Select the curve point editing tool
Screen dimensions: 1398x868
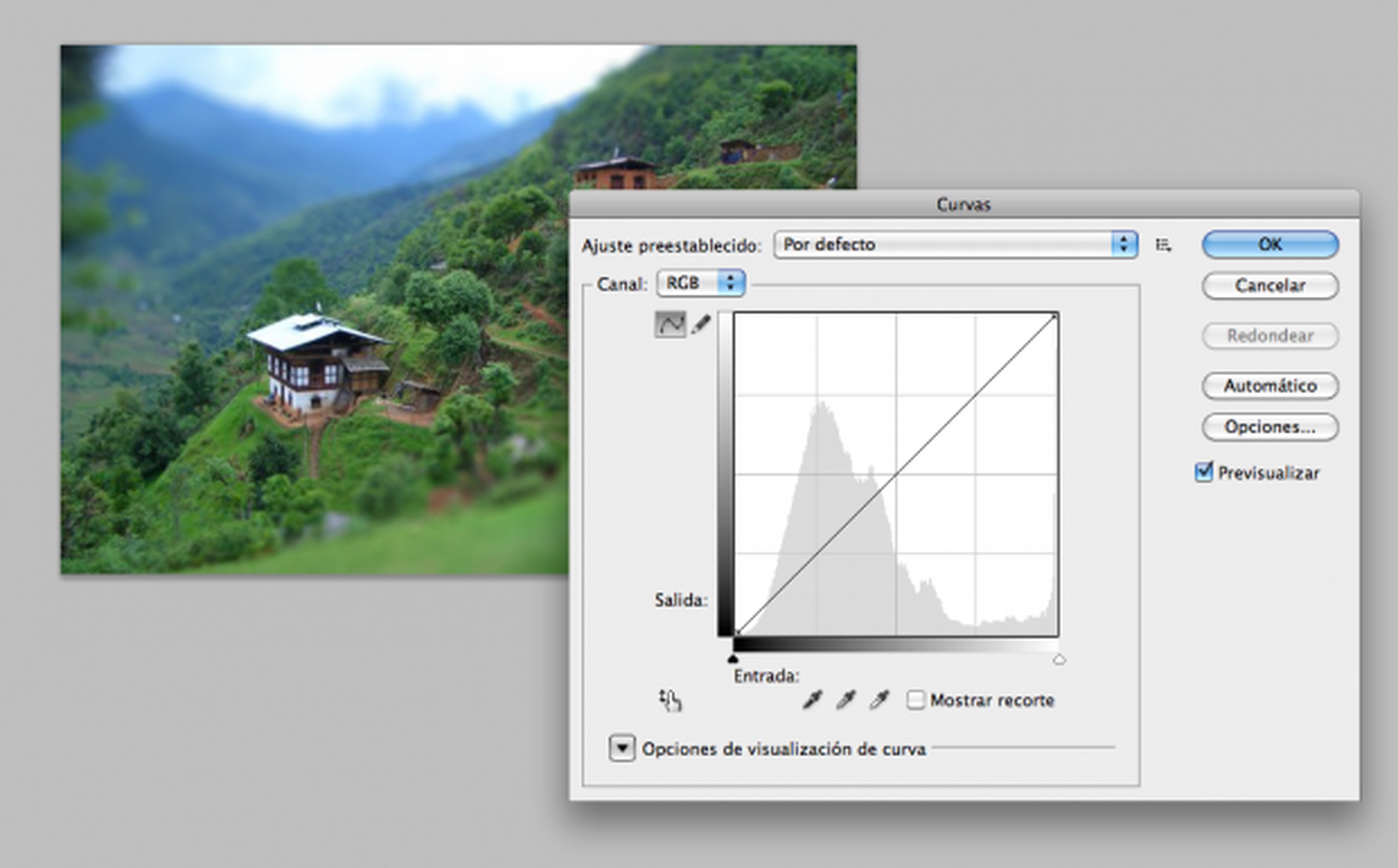point(670,325)
